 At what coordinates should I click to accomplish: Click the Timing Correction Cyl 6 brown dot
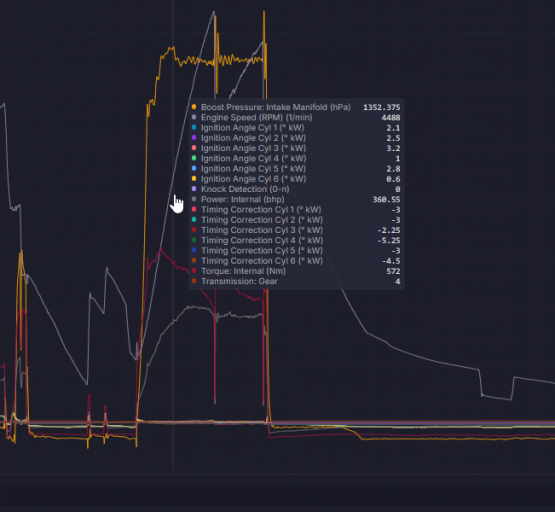pos(194,260)
